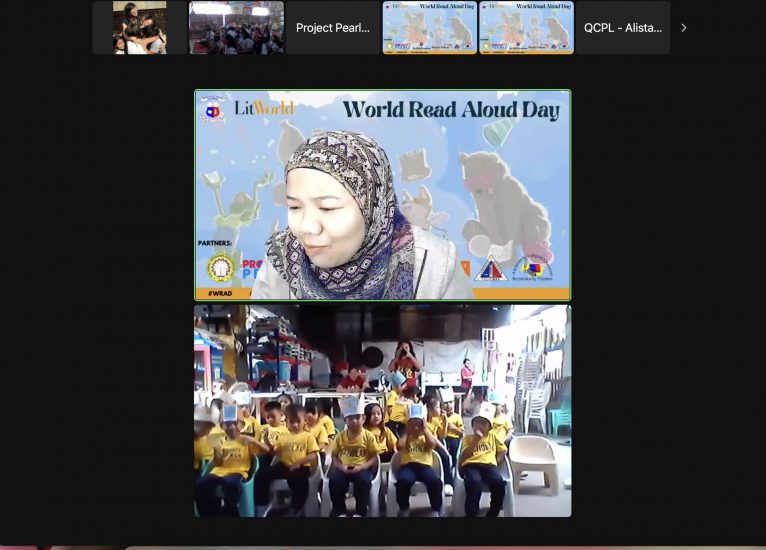Click the video of children in yellow shirts
This screenshot has height=550, width=766.
[x=383, y=411]
